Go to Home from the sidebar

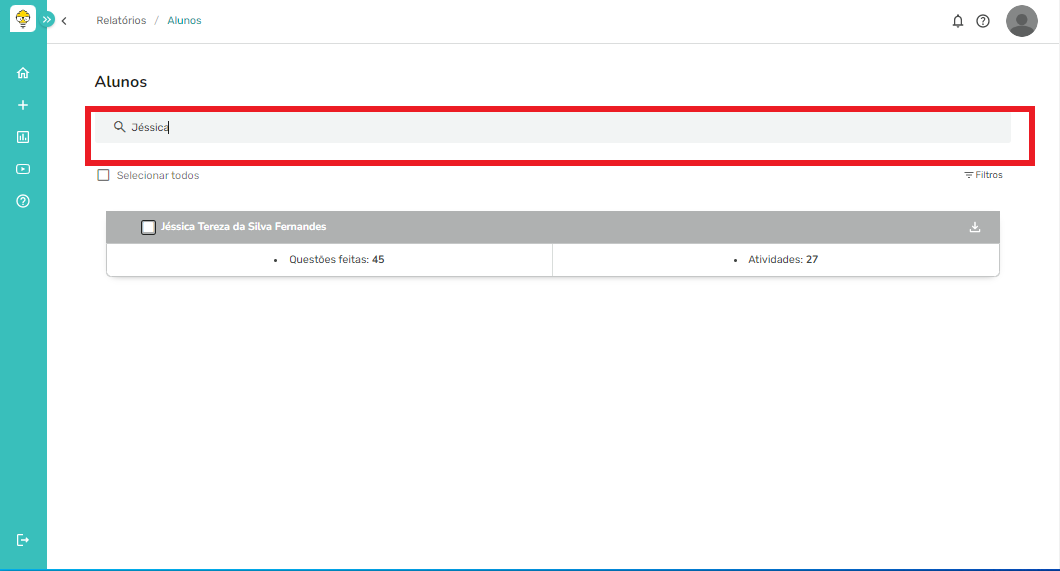click(x=23, y=73)
